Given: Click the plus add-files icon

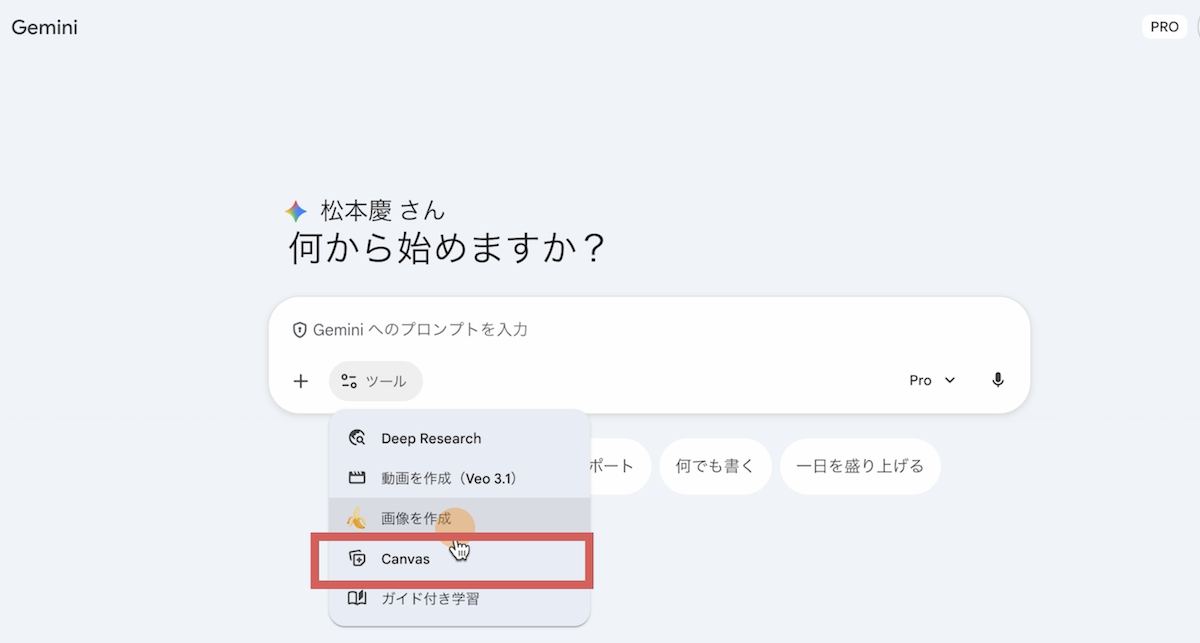Looking at the screenshot, I should click(x=301, y=381).
